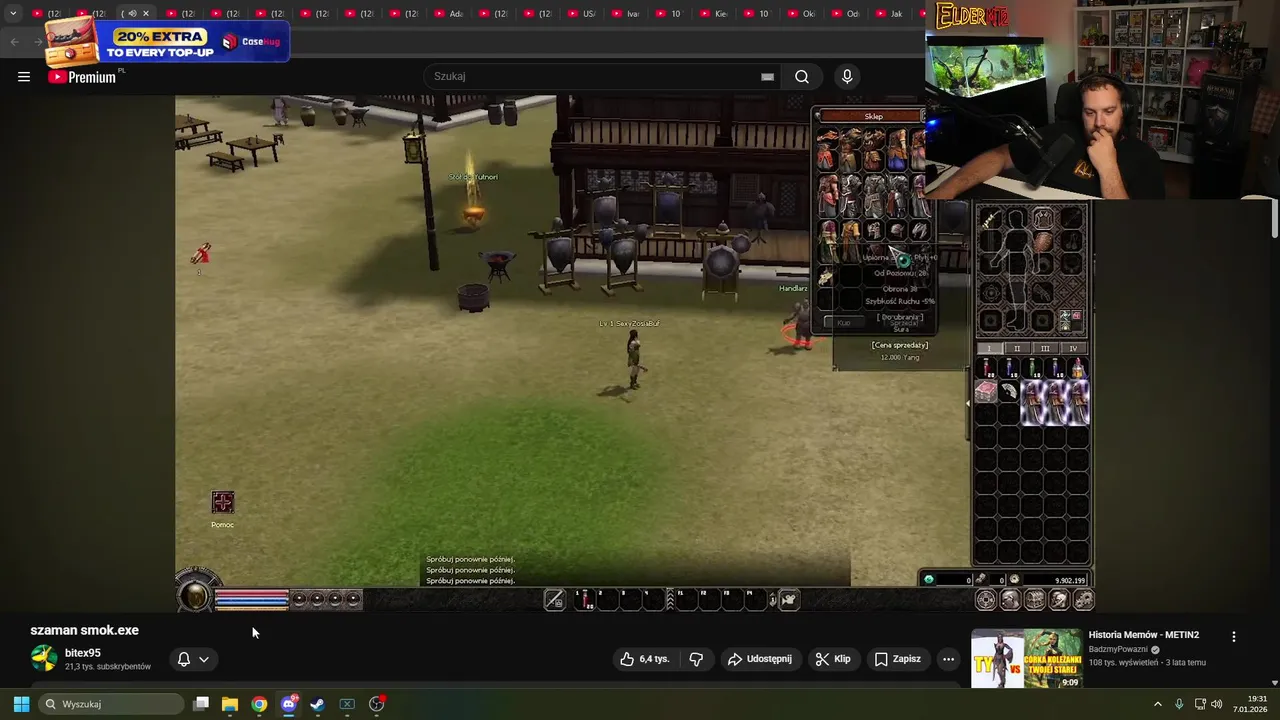Start voice search with microphone icon
Image resolution: width=1280 pixels, height=720 pixels.
(x=847, y=77)
